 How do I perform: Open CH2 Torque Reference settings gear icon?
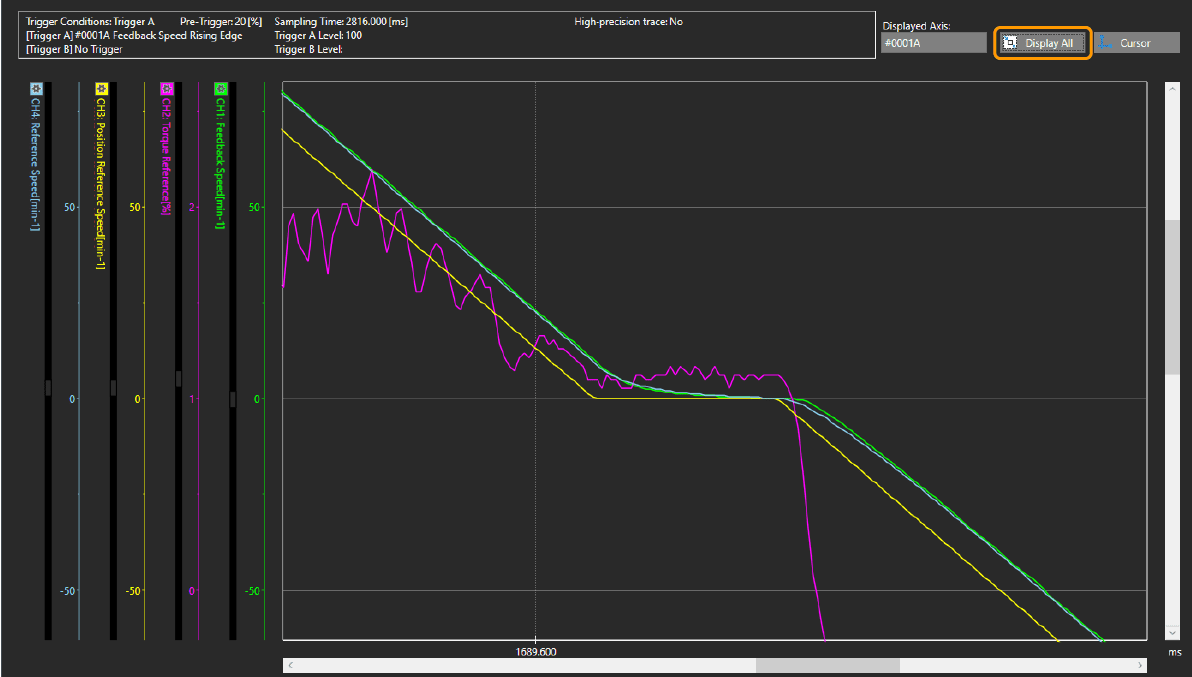(x=167, y=89)
